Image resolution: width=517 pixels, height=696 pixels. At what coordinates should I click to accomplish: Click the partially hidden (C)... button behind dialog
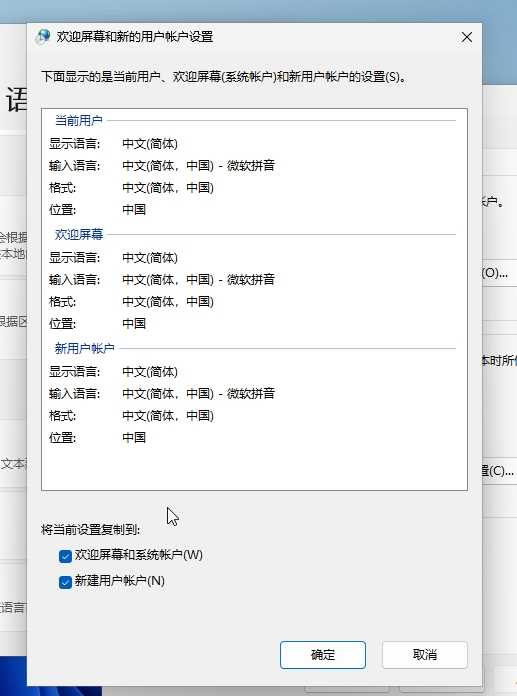tap(497, 471)
